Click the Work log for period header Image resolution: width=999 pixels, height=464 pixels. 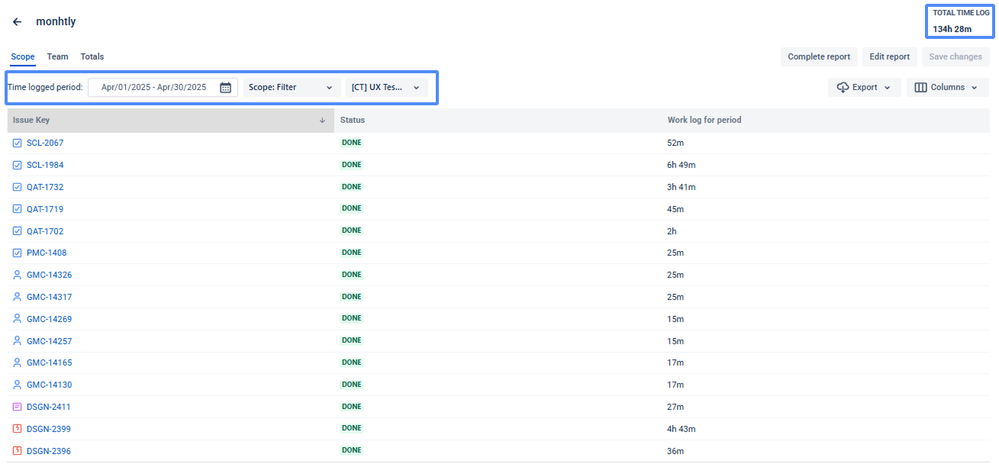coord(704,120)
